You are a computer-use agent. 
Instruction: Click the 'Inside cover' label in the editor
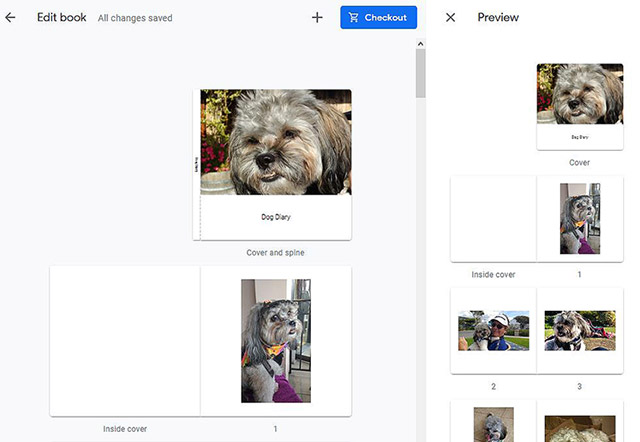125,429
